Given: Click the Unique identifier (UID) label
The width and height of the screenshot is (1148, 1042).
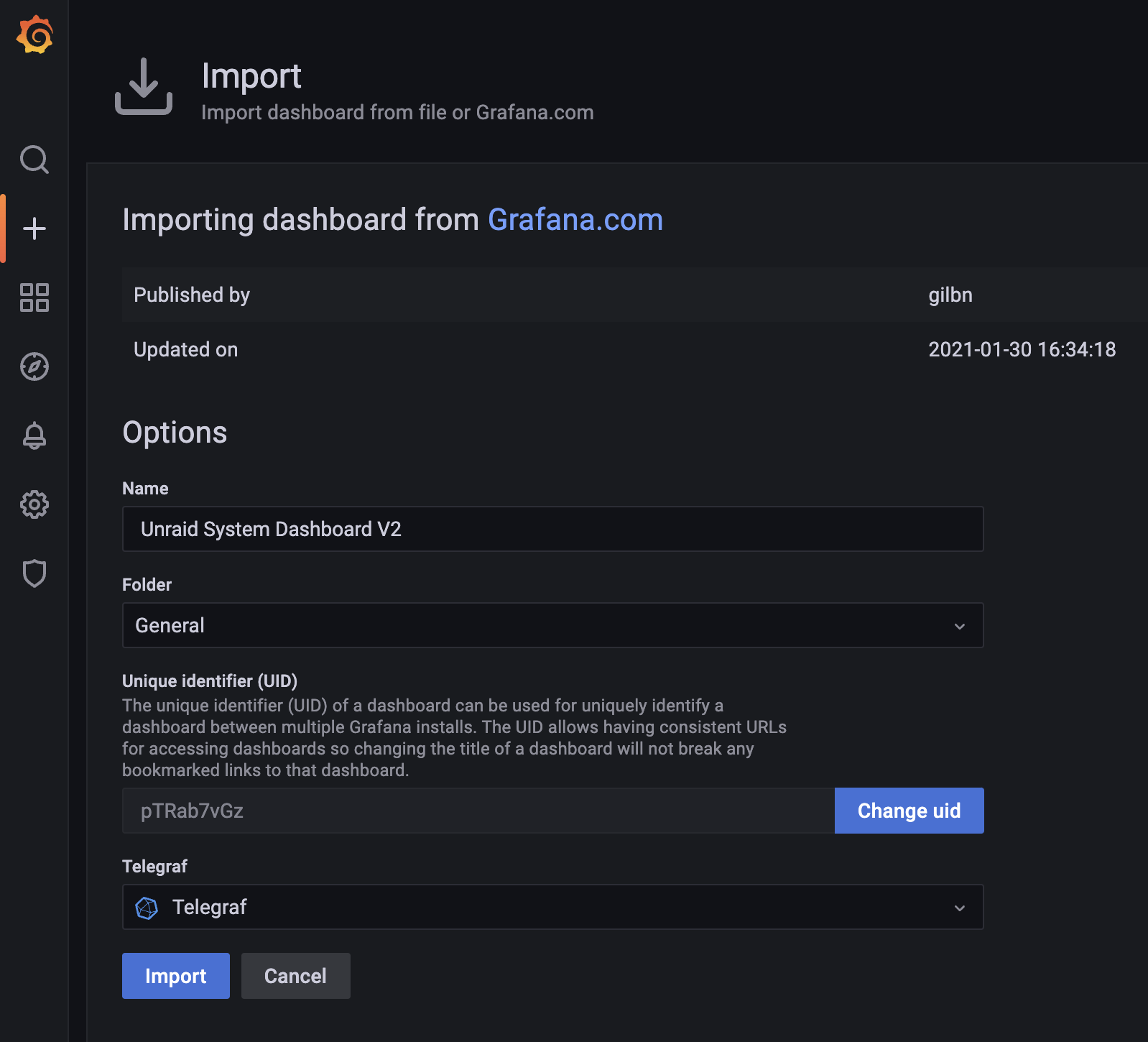Looking at the screenshot, I should tap(210, 681).
